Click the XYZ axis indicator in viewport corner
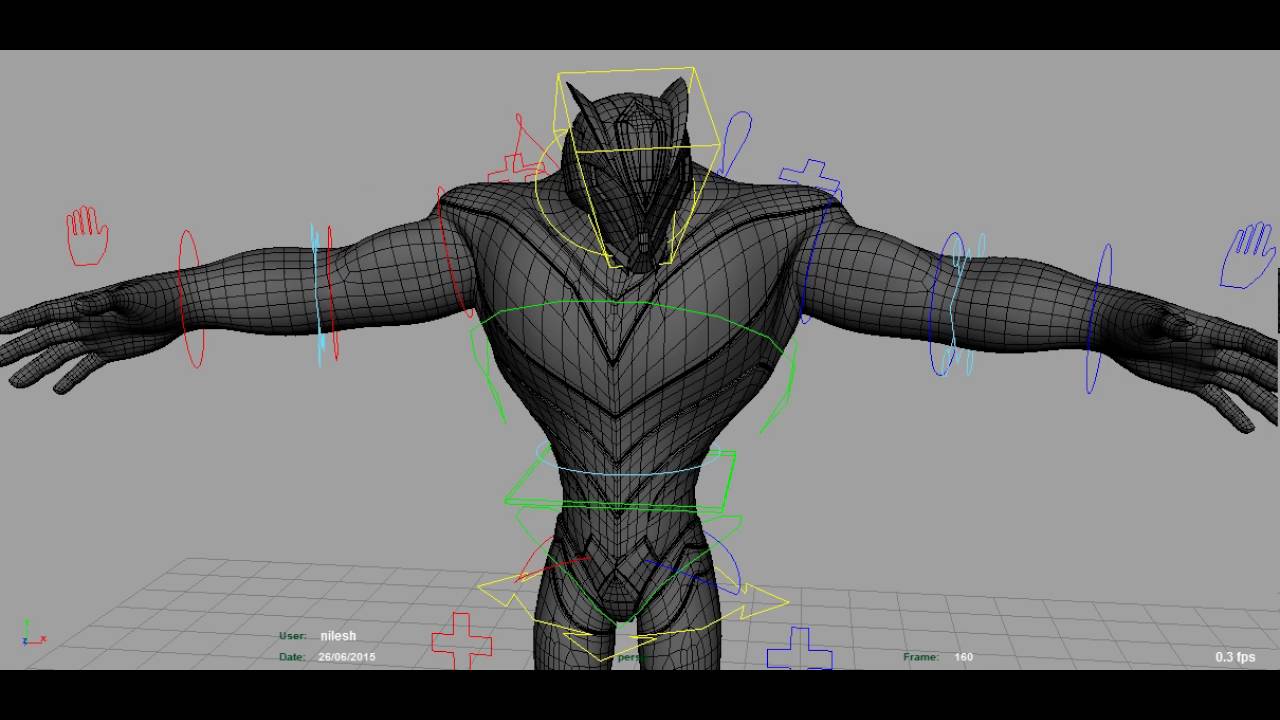Viewport: 1280px width, 720px height. click(x=32, y=633)
